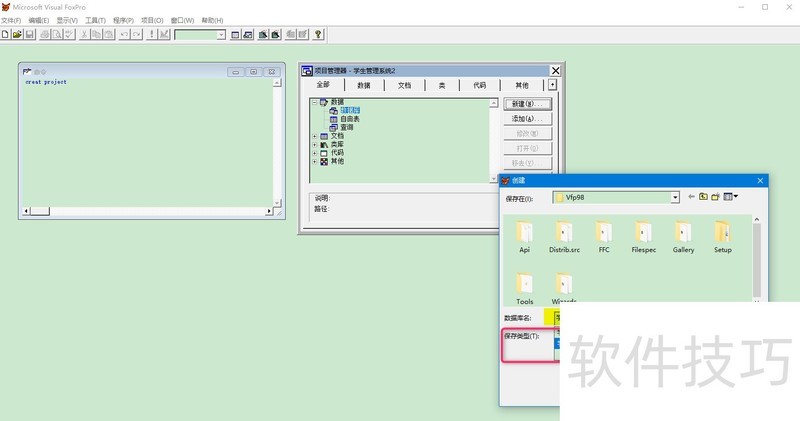Click the Modify Form toolbar icon
800x421 pixels.
[x=164, y=34]
